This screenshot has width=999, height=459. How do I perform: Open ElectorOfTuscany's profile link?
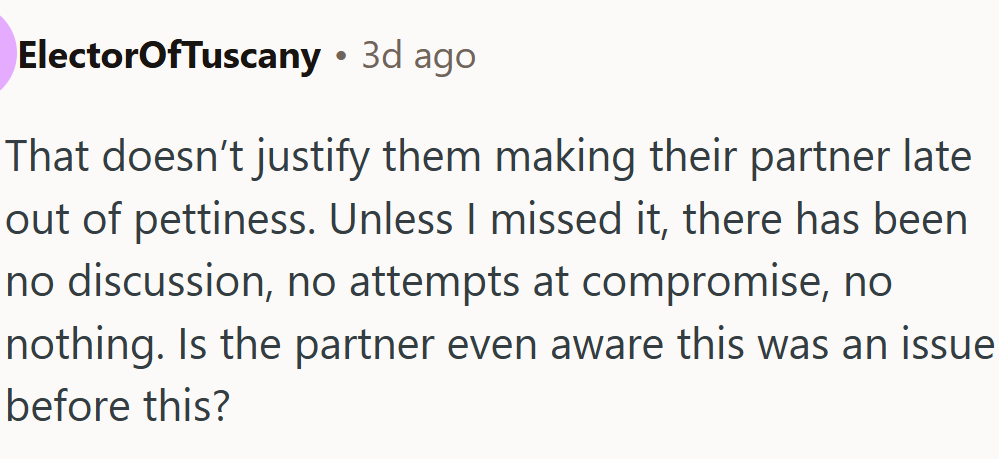(x=169, y=56)
